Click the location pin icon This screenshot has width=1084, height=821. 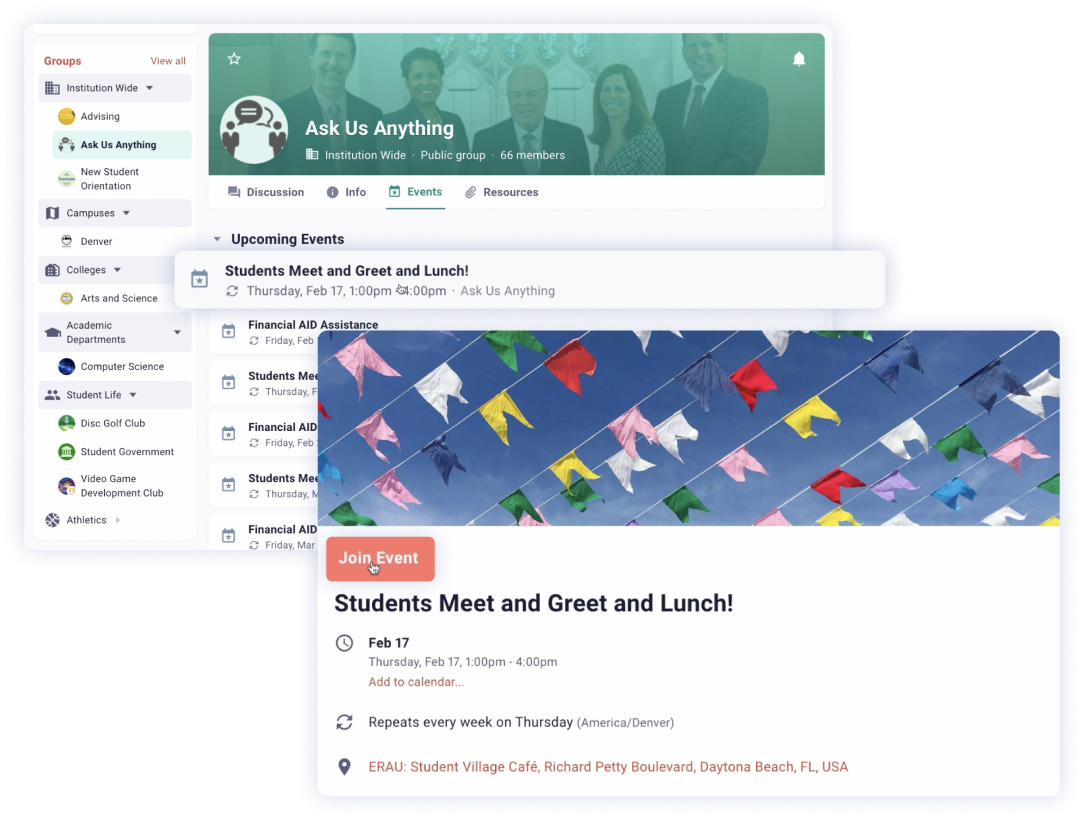tap(344, 766)
